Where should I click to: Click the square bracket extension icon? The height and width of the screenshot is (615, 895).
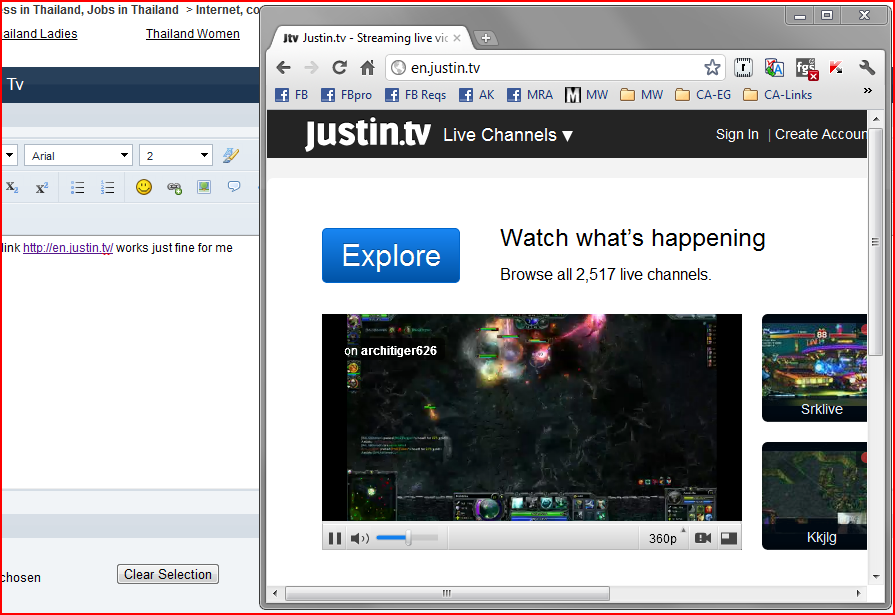point(743,68)
